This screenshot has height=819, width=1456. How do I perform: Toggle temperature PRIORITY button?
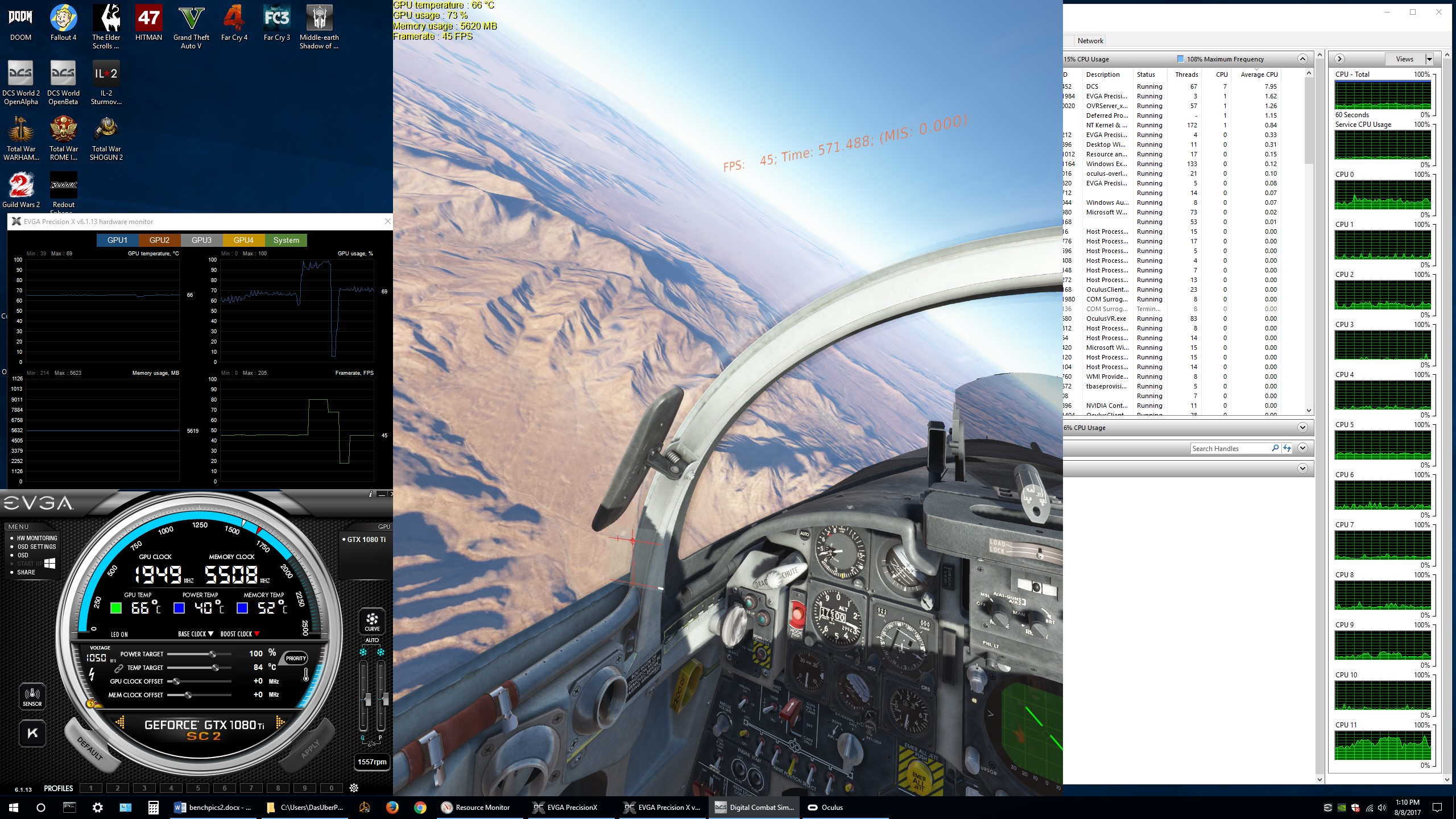(296, 658)
